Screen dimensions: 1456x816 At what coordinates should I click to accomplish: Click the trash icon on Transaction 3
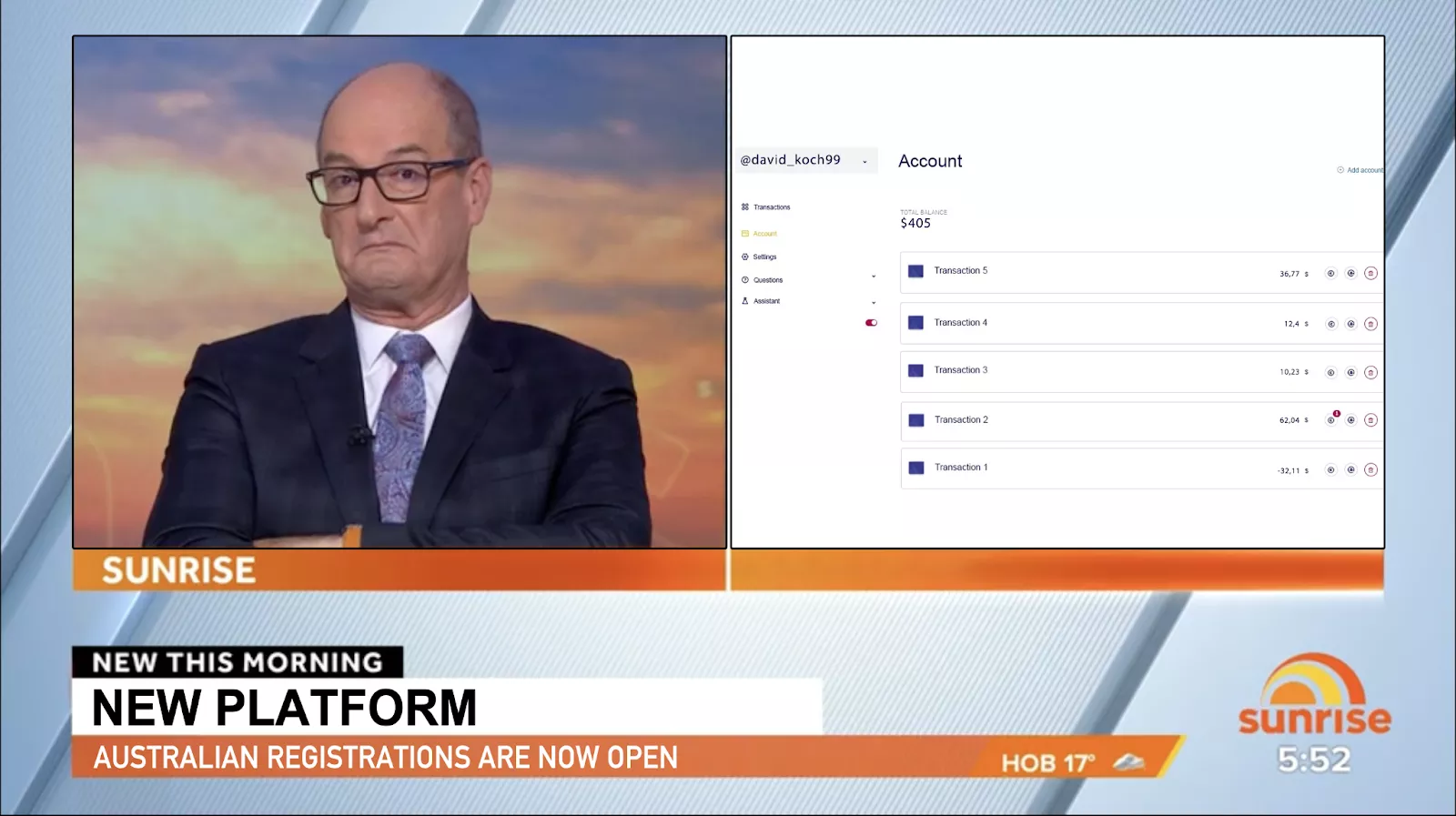[x=1370, y=372]
